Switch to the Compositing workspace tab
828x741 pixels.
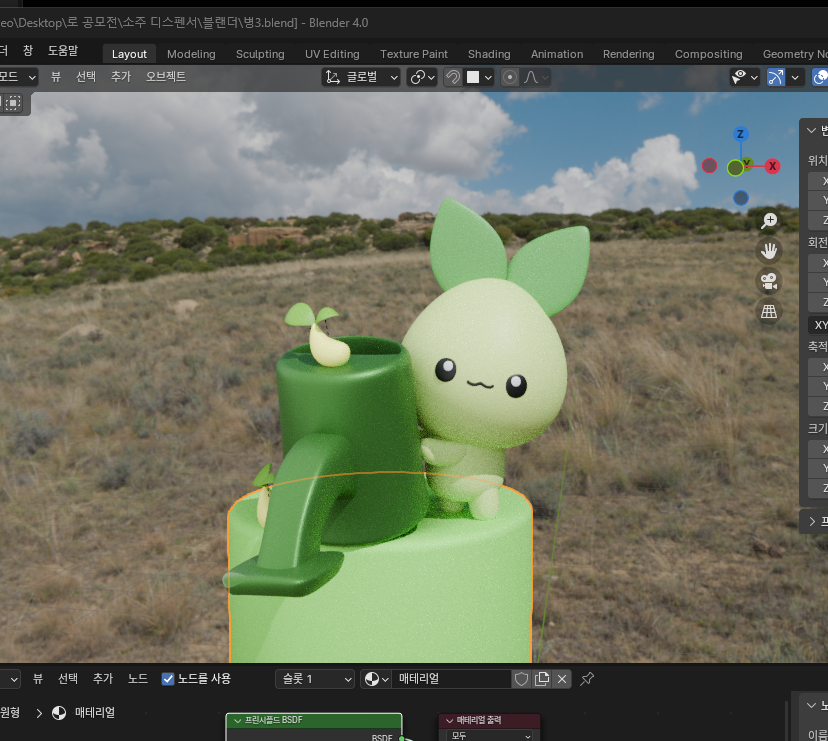click(709, 54)
